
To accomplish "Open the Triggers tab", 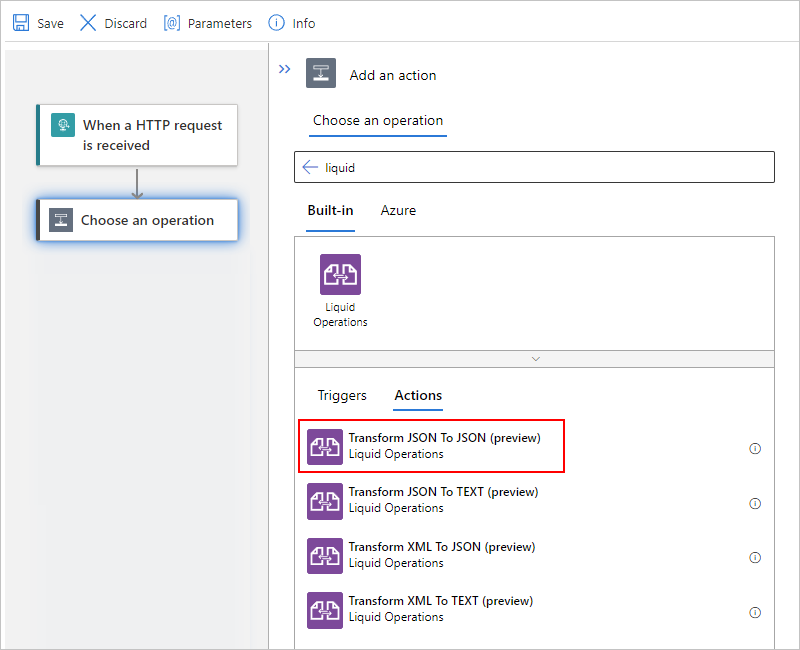I will coord(342,396).
